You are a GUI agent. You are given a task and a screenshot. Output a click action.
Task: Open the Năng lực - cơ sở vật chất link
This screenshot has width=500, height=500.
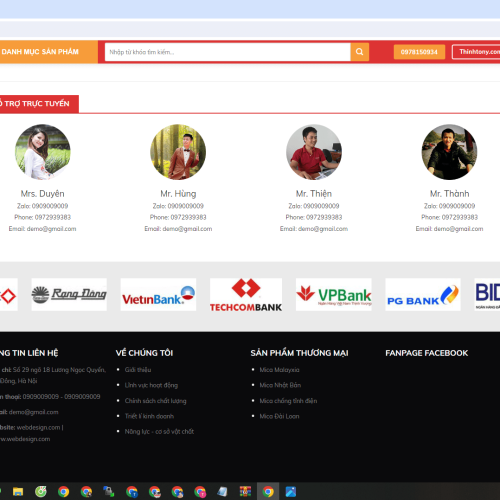(159, 431)
